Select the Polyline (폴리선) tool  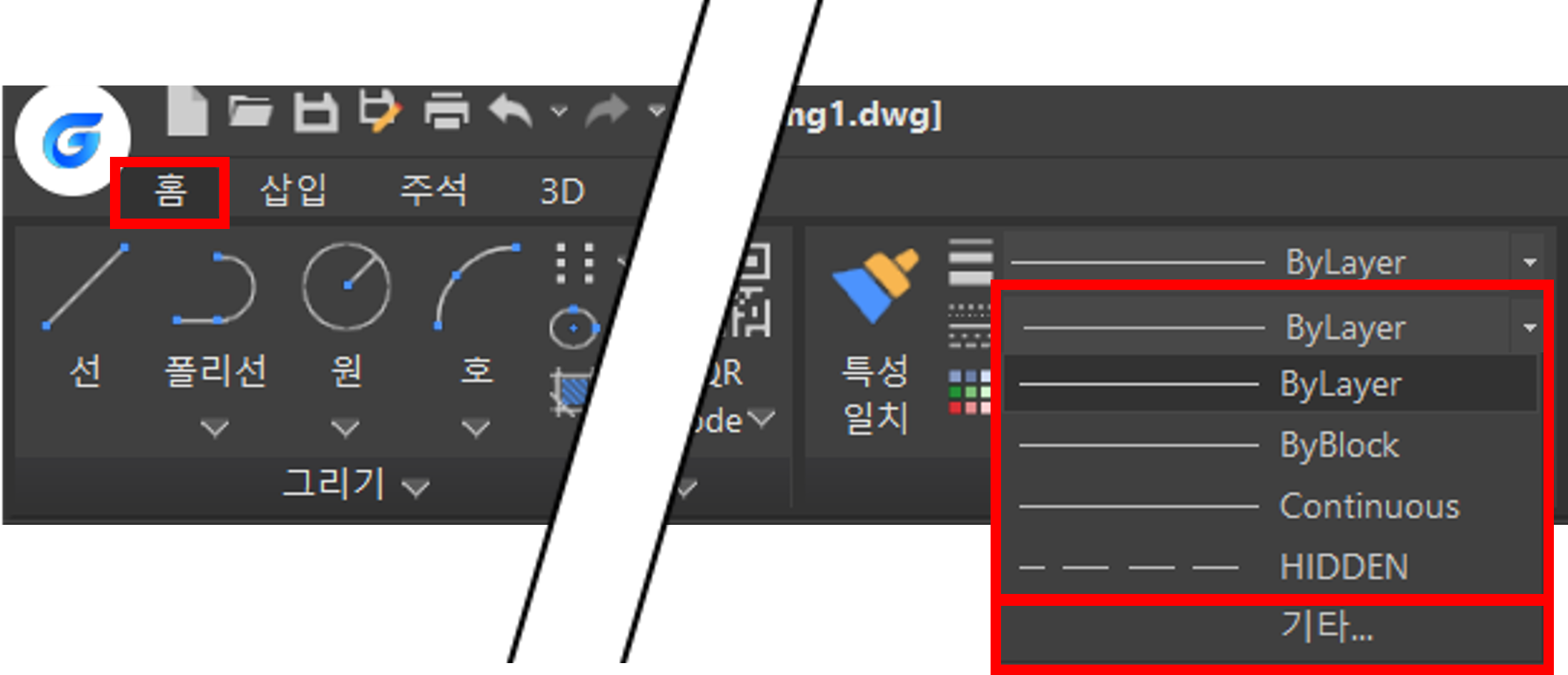[x=215, y=288]
